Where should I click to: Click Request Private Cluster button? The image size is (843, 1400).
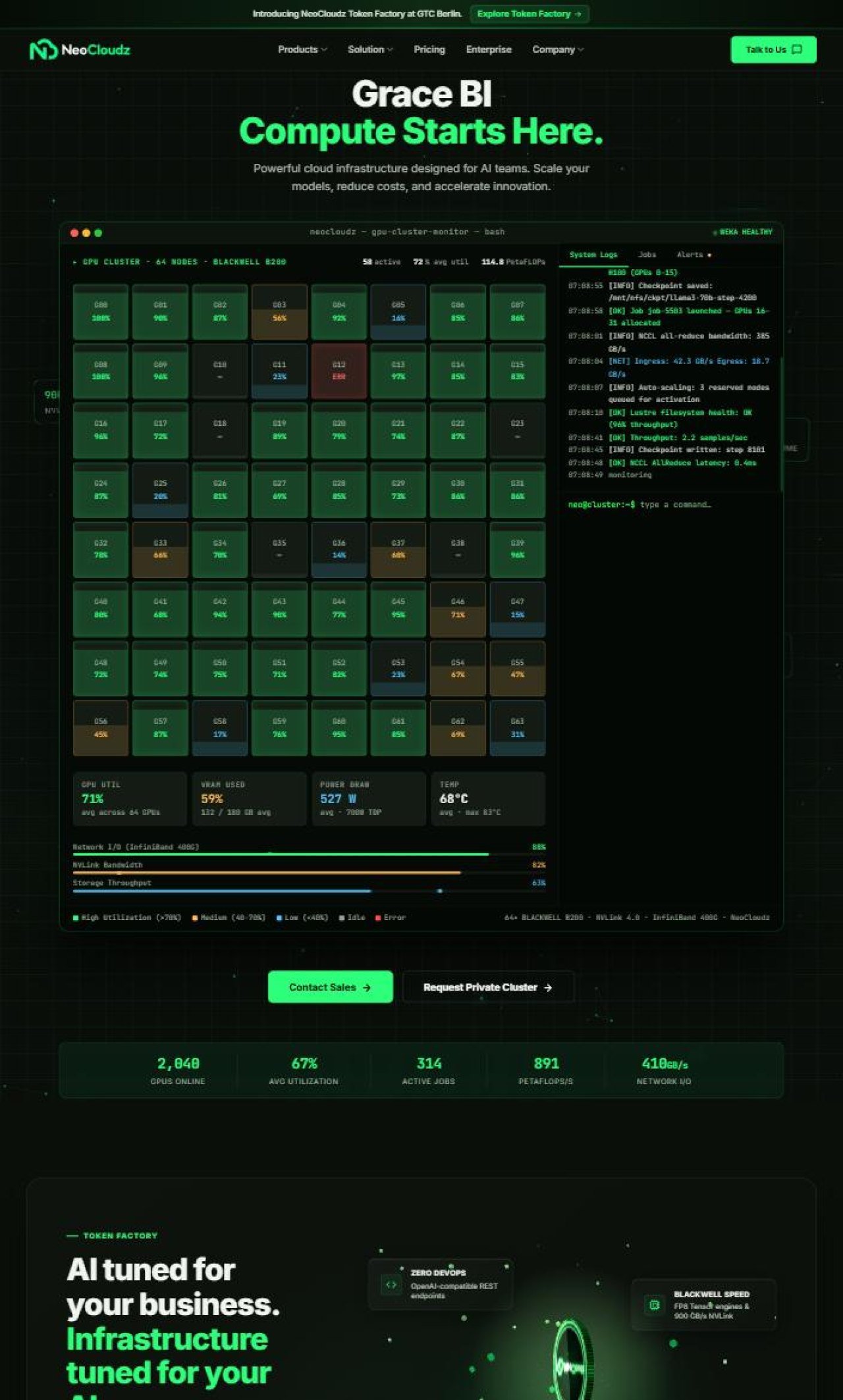coord(488,987)
